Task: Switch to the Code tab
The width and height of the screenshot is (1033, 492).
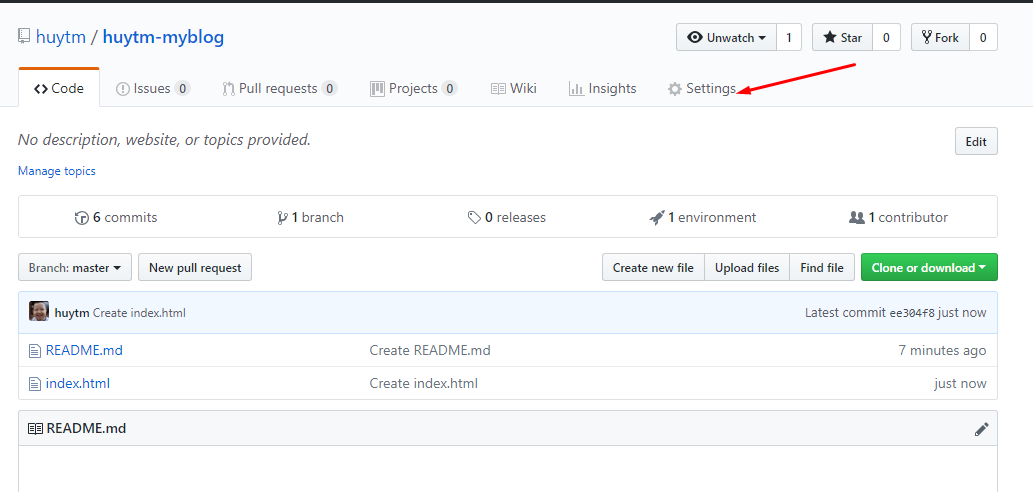Action: coord(59,88)
